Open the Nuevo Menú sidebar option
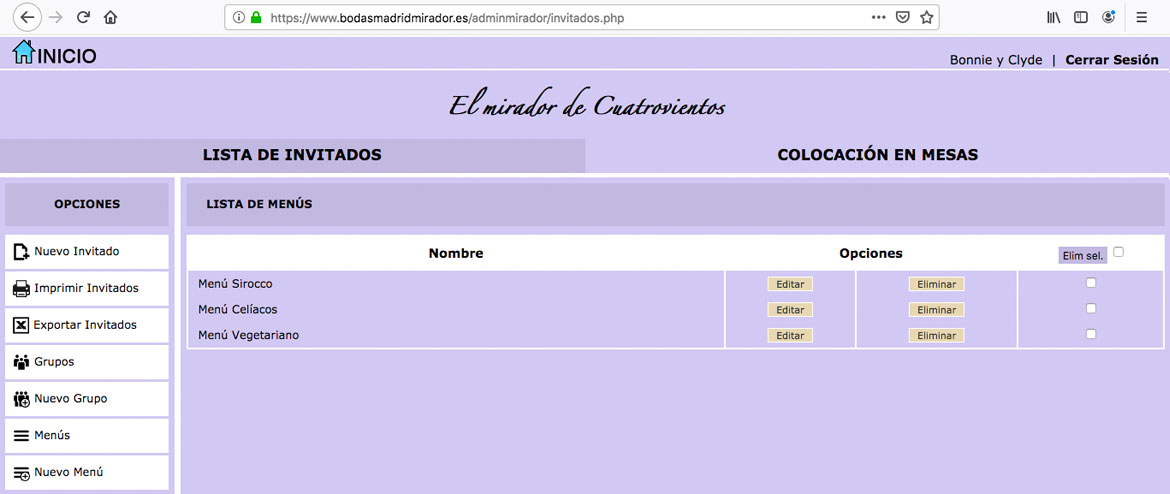The height and width of the screenshot is (494, 1170). (87, 472)
